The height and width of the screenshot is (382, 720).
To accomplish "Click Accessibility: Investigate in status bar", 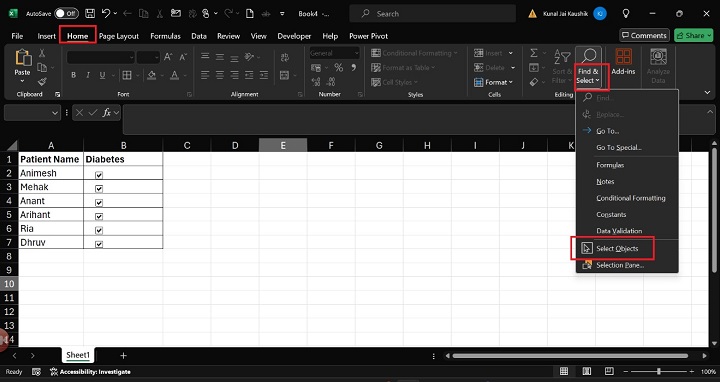I will point(90,371).
